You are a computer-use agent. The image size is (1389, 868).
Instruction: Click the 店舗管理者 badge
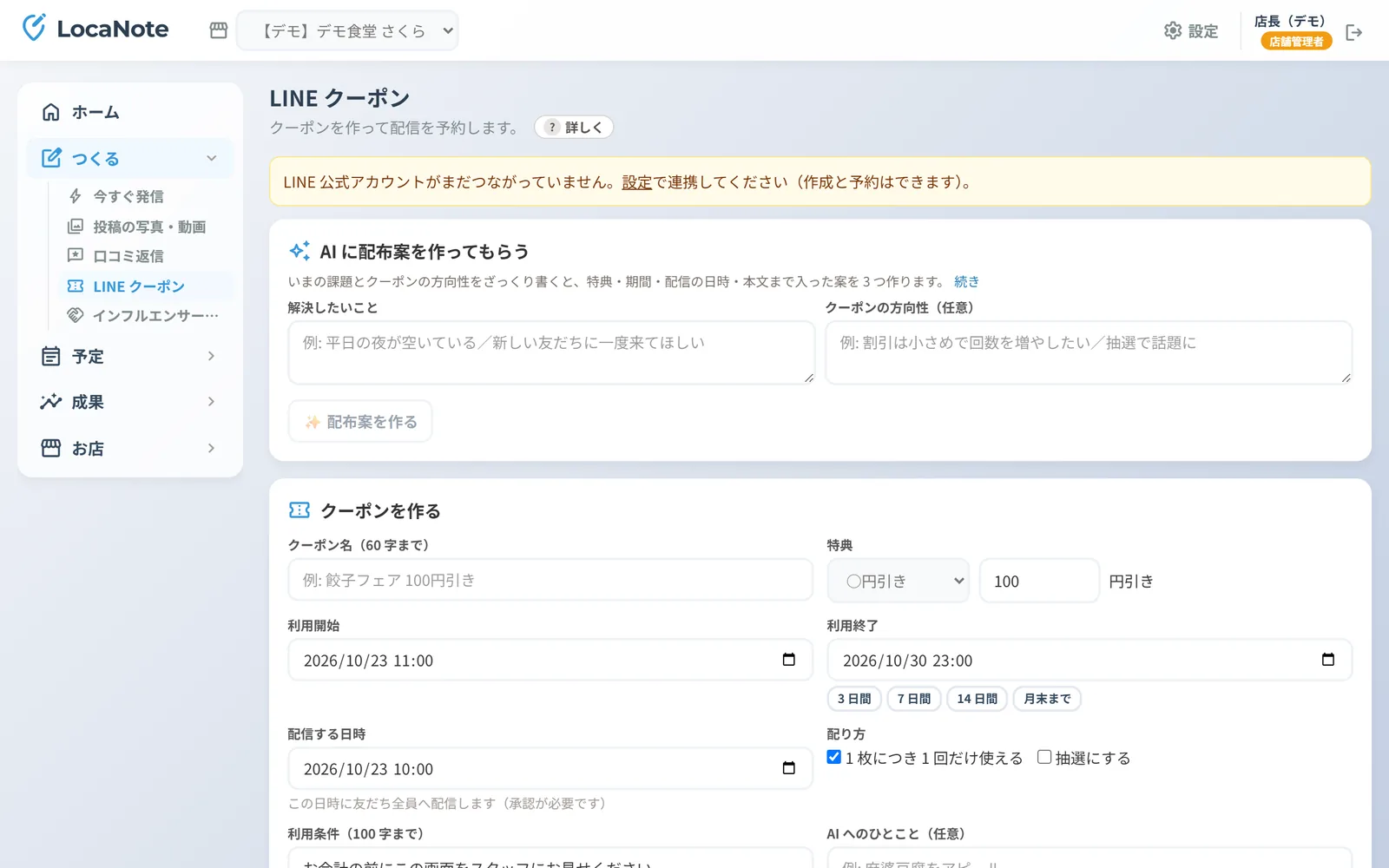click(1296, 41)
